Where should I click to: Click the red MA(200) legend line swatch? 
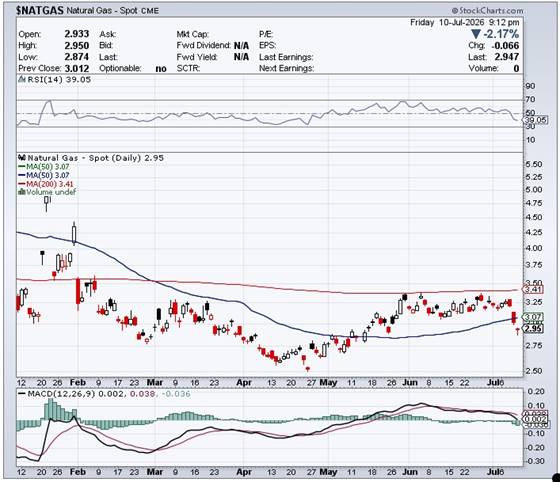(x=22, y=184)
